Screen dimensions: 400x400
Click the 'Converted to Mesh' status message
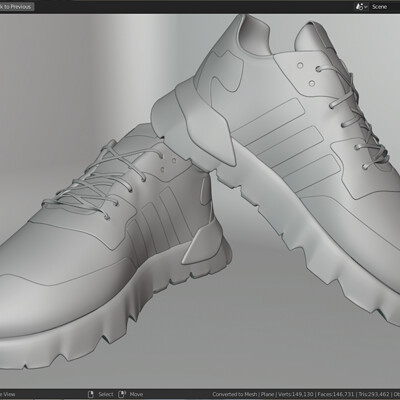pos(235,395)
